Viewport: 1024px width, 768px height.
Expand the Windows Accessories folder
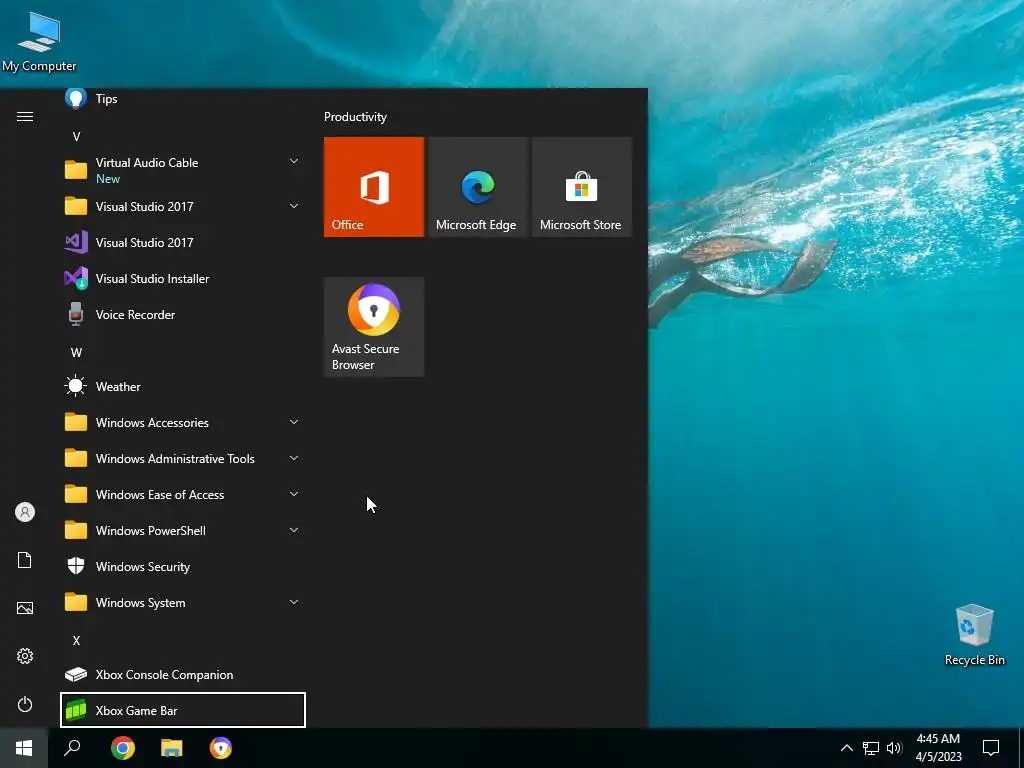pyautogui.click(x=294, y=423)
